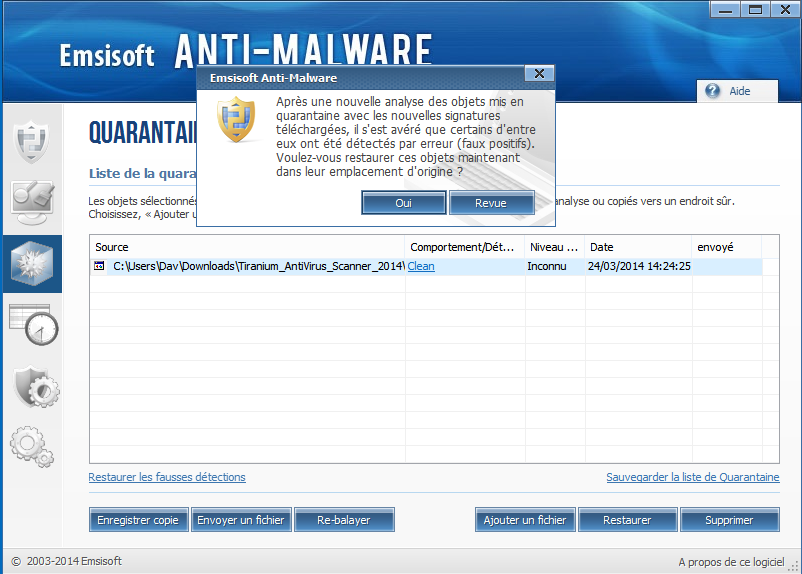Confirm restore with the Oui button
Screen dimensions: 802x574
click(x=404, y=203)
